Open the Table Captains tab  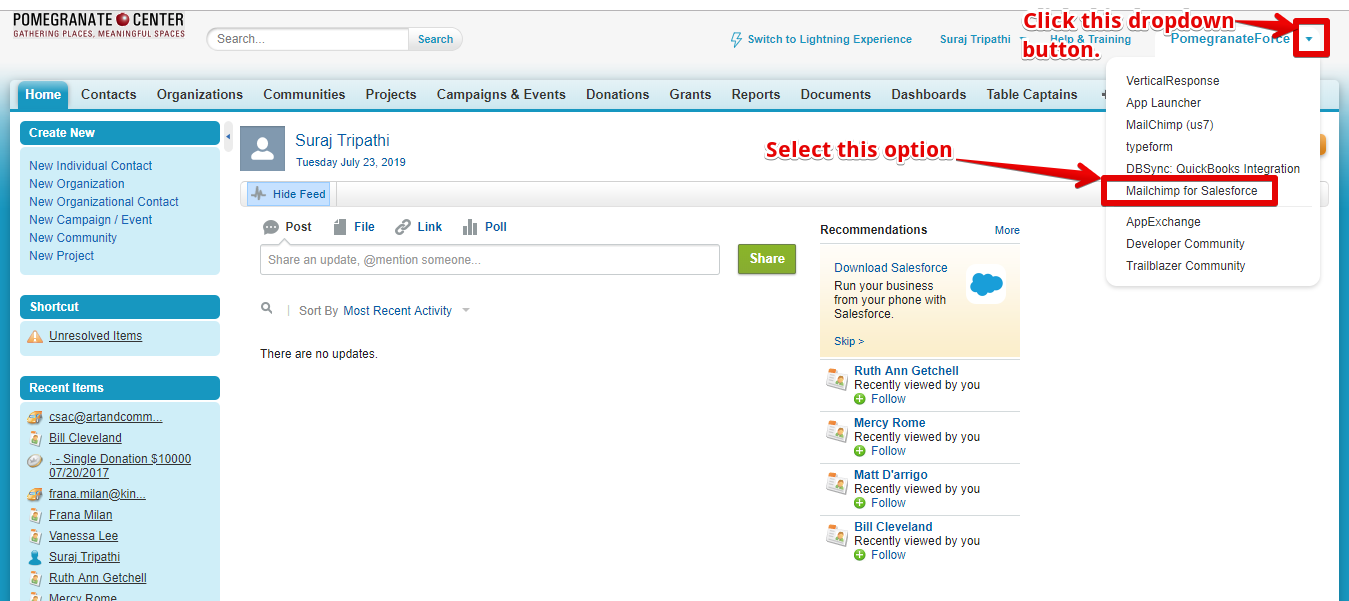[x=1032, y=94]
